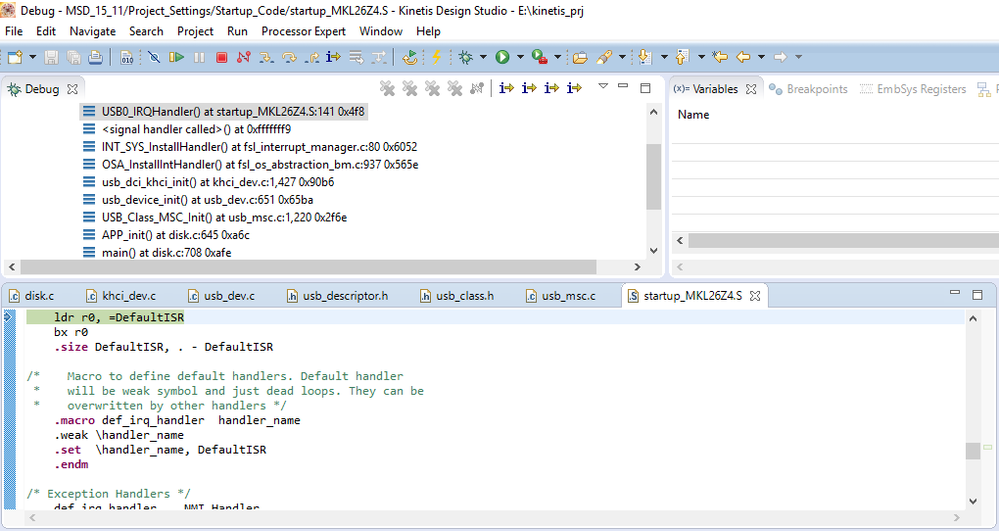Click the Disconnect icon in main toolbar
The image size is (999, 531).
tap(243, 57)
